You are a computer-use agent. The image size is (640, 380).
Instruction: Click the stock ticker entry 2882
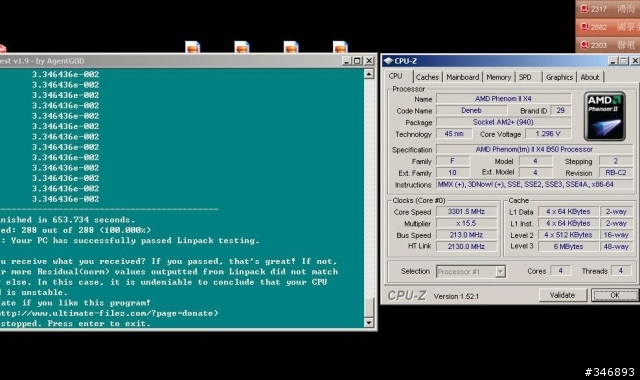coord(608,27)
